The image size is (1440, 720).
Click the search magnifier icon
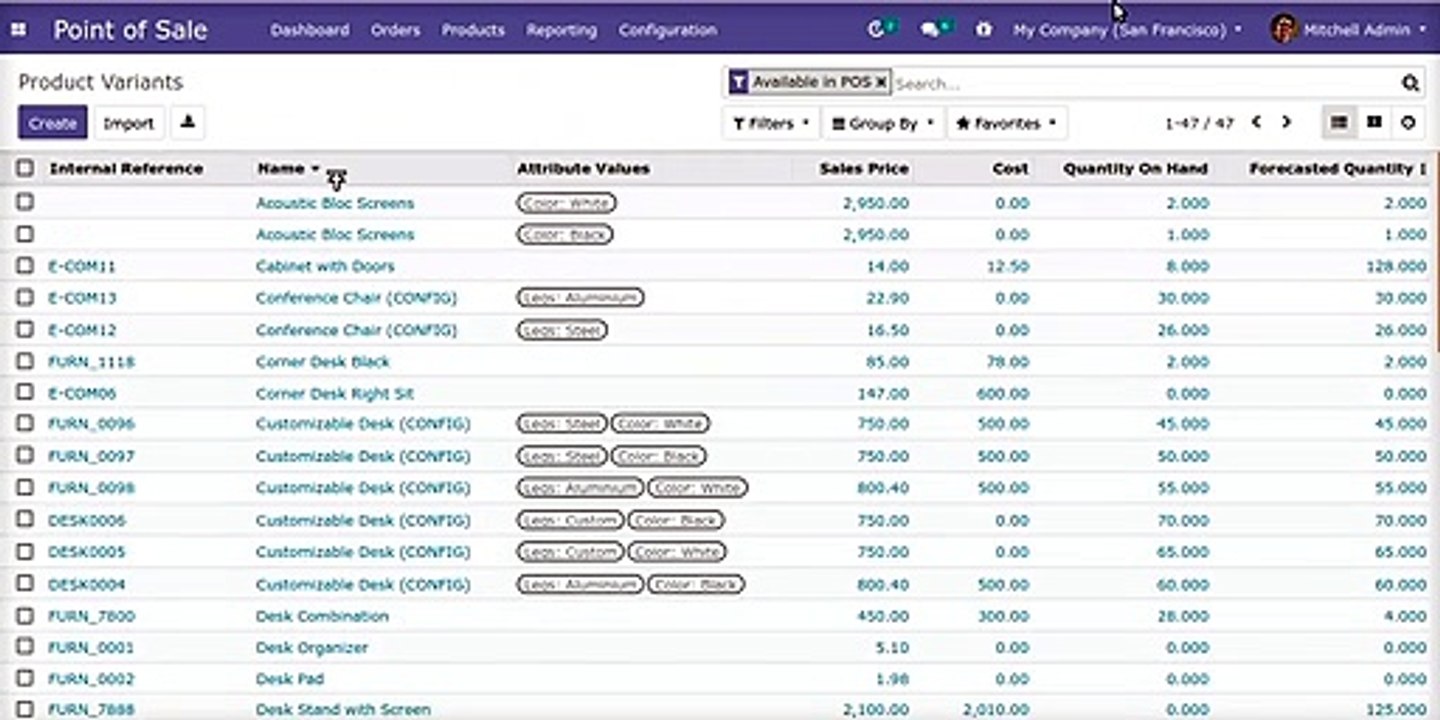(x=1410, y=83)
